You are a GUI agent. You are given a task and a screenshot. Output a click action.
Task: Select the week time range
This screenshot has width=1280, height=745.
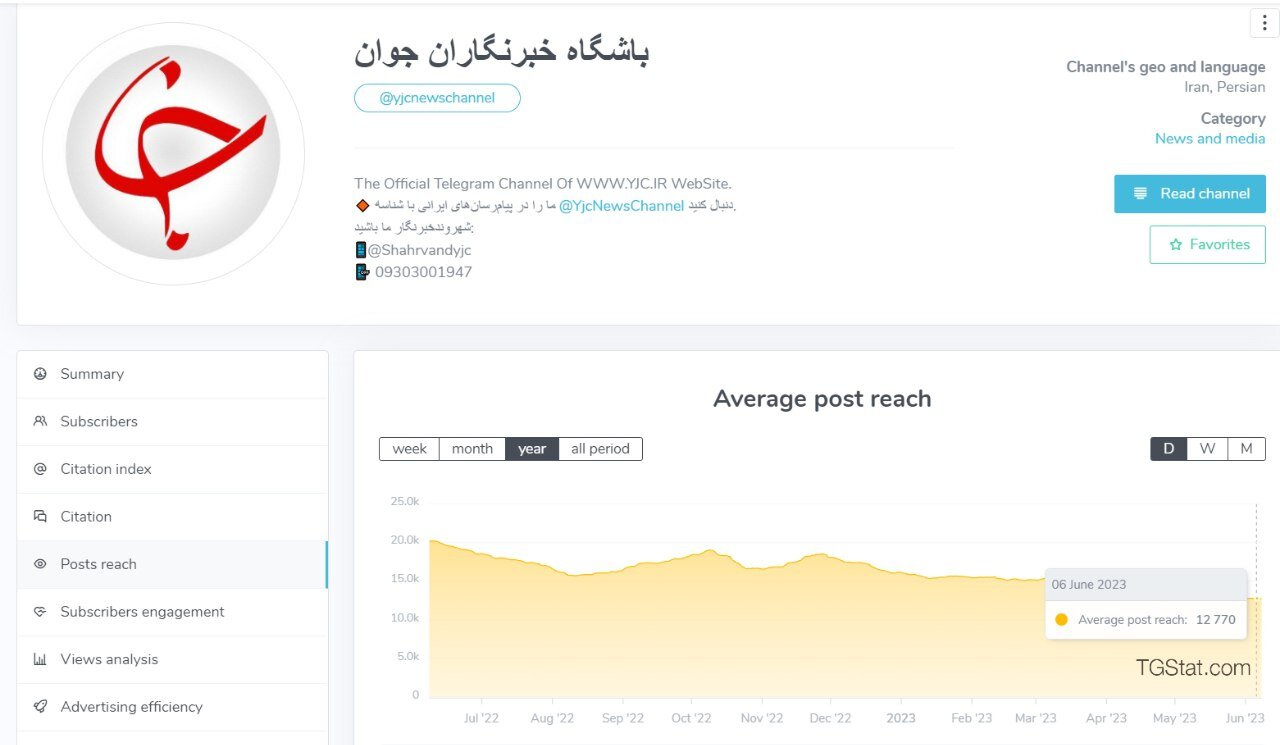pyautogui.click(x=409, y=449)
